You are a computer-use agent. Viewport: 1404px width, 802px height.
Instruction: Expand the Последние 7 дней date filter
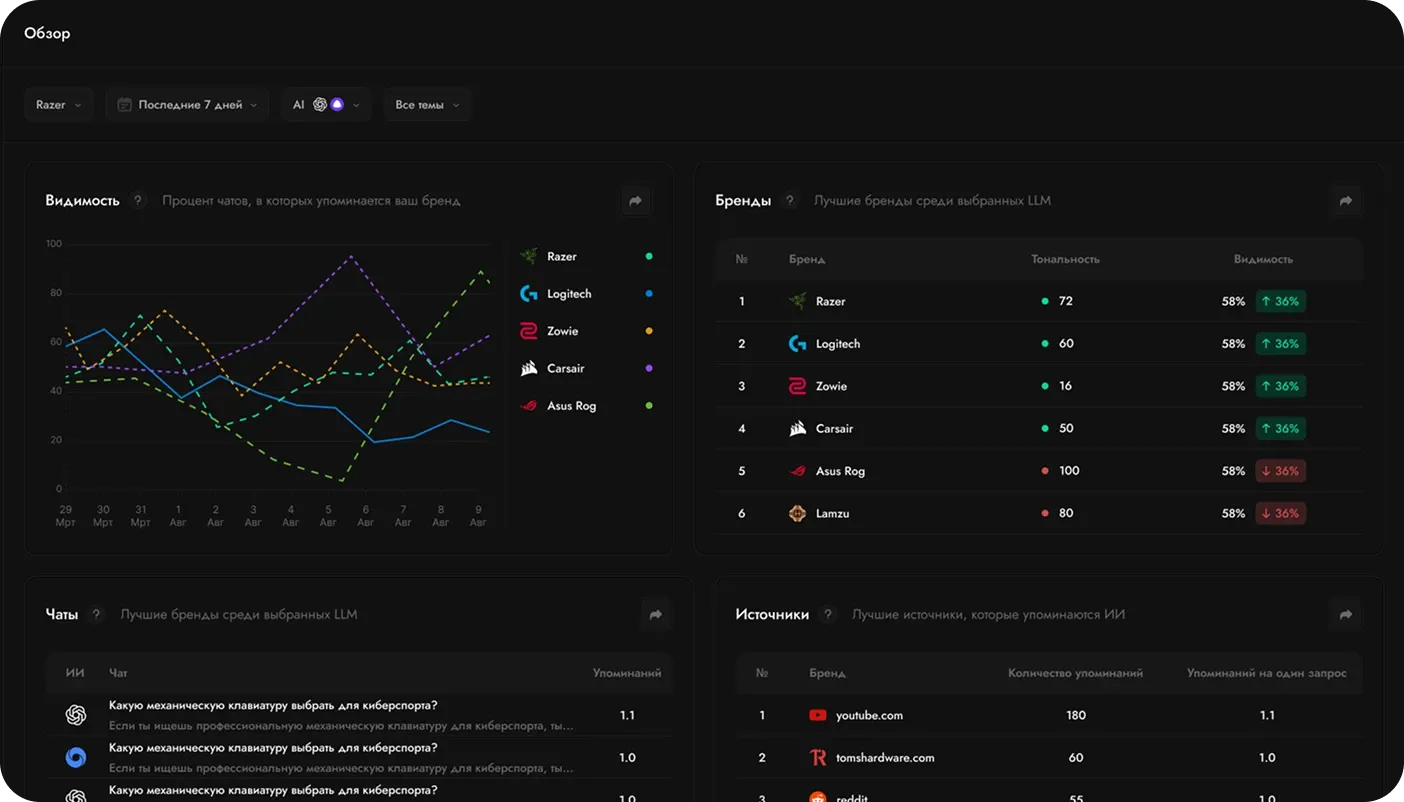click(187, 105)
